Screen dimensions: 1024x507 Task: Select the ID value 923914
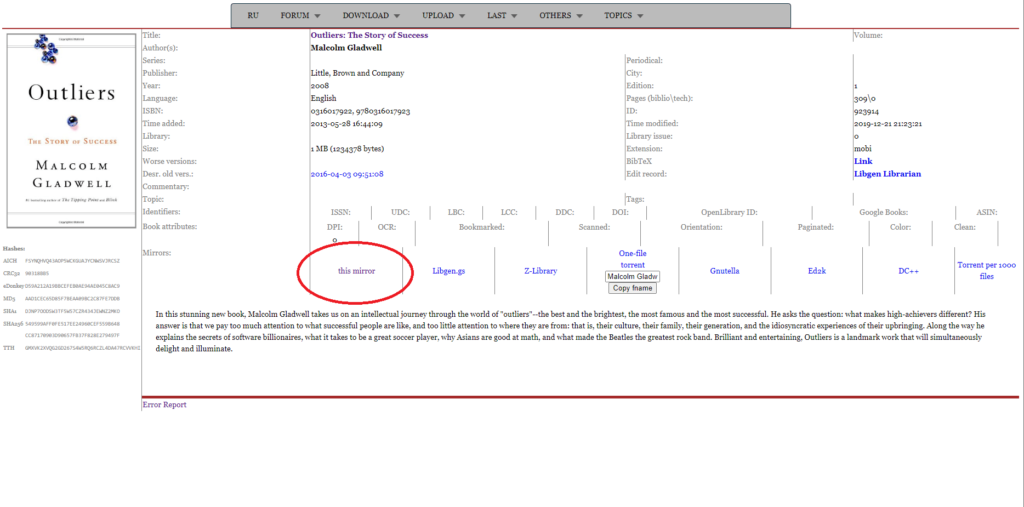click(866, 111)
